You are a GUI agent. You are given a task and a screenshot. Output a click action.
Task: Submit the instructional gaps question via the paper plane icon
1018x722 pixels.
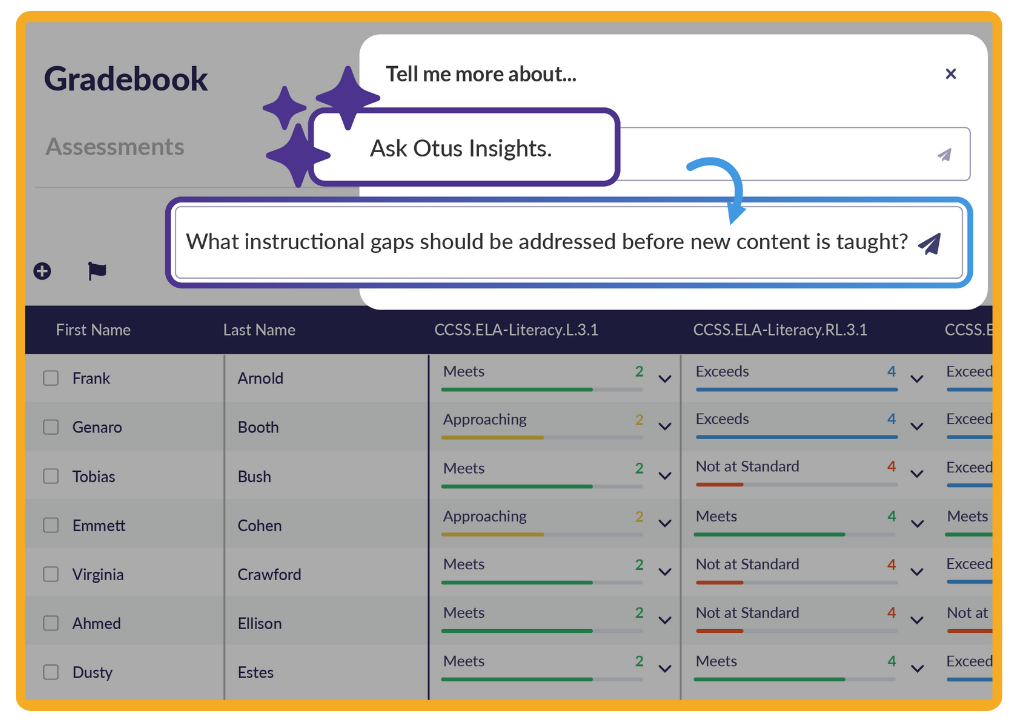point(929,242)
